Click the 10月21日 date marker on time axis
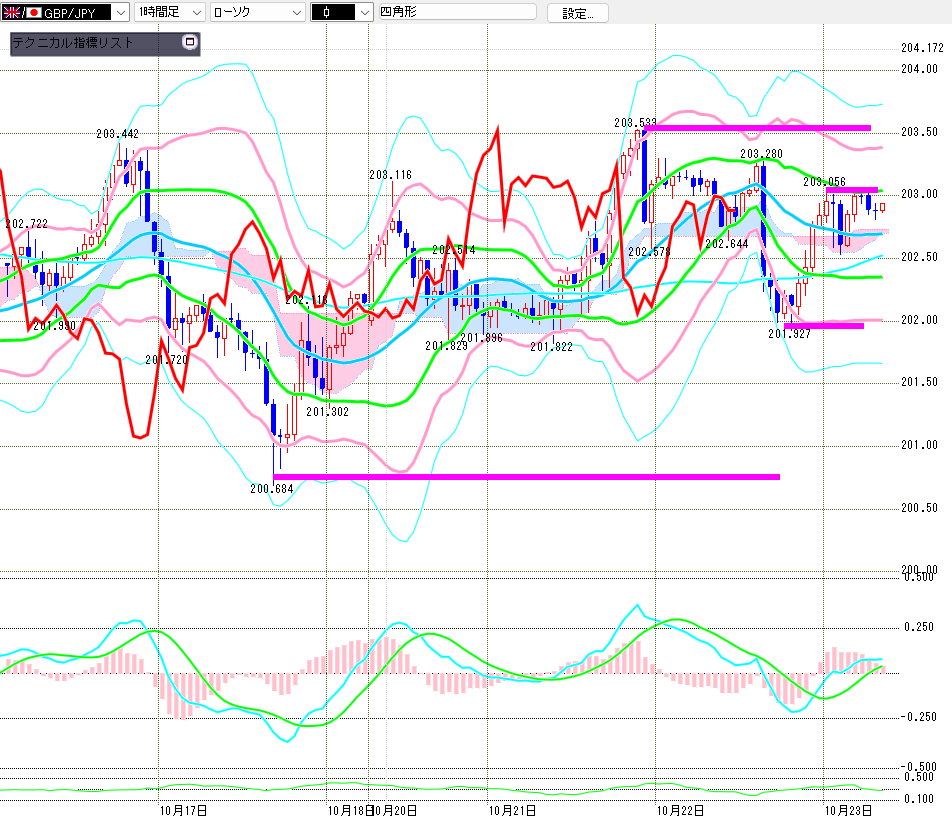Viewport: 952px width, 818px height. point(511,809)
